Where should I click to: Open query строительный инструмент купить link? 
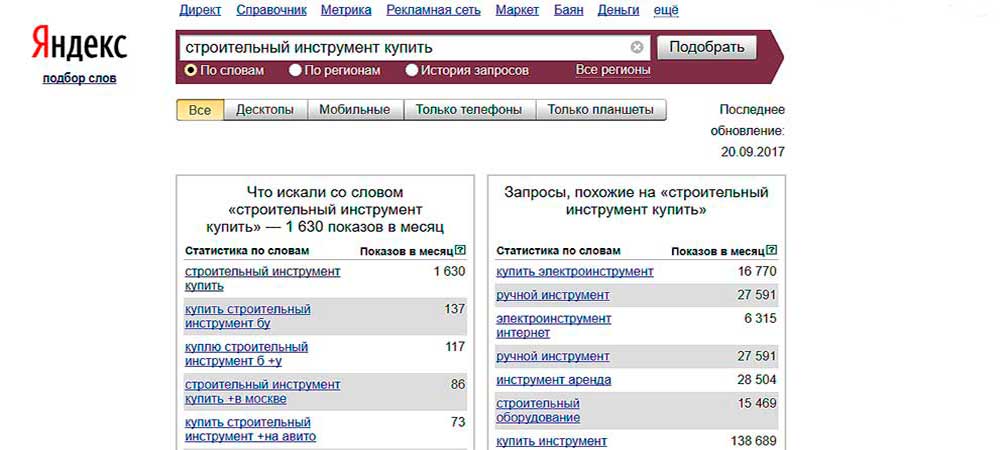(263, 279)
